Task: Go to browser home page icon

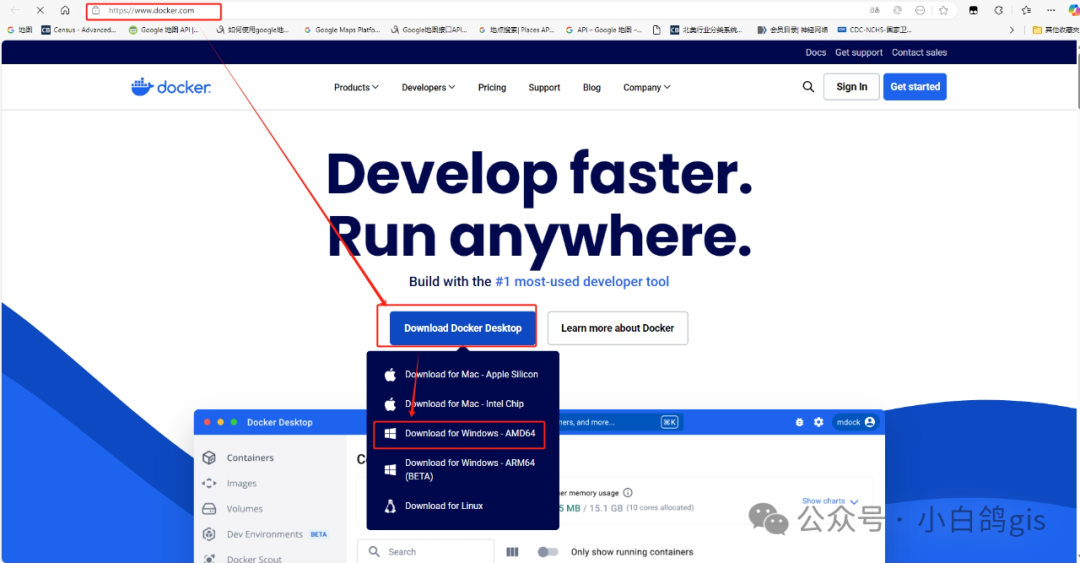Action: 65,10
